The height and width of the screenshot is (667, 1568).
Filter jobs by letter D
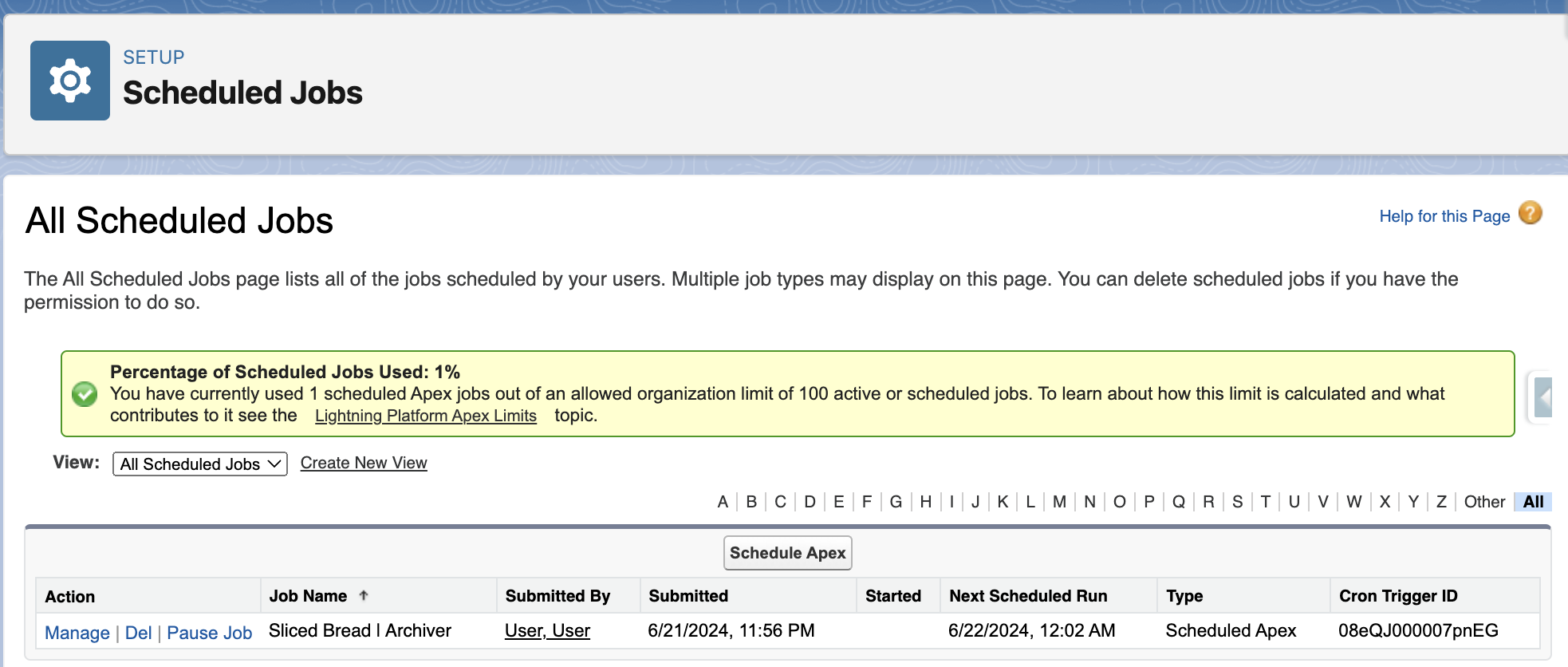(810, 502)
